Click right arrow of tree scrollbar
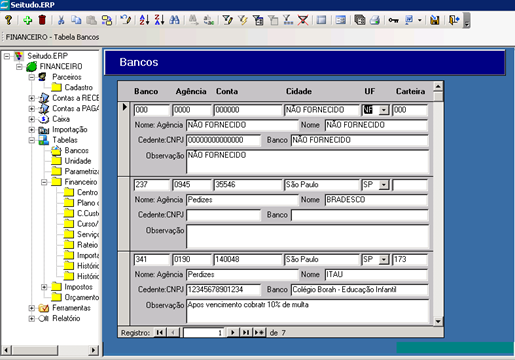The image size is (515, 360). 94,350
